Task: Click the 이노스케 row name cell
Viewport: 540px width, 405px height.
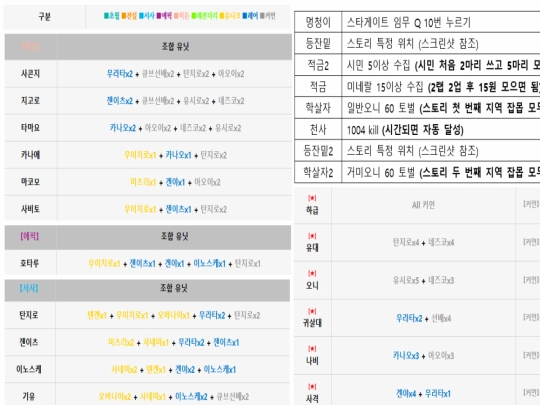Action: coord(29,370)
